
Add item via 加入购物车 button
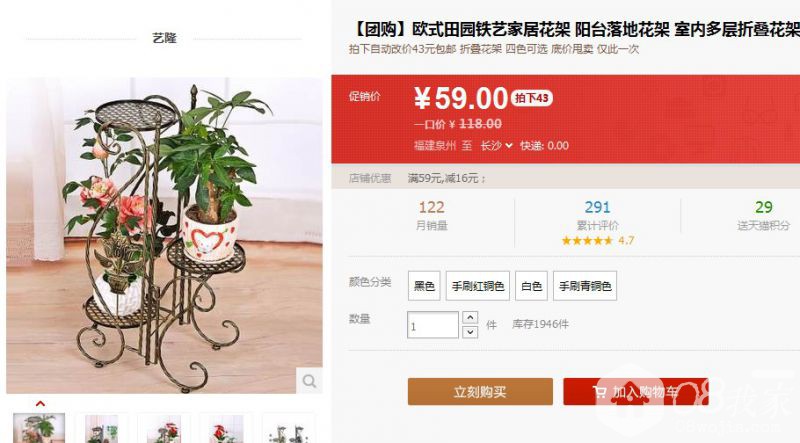(636, 392)
